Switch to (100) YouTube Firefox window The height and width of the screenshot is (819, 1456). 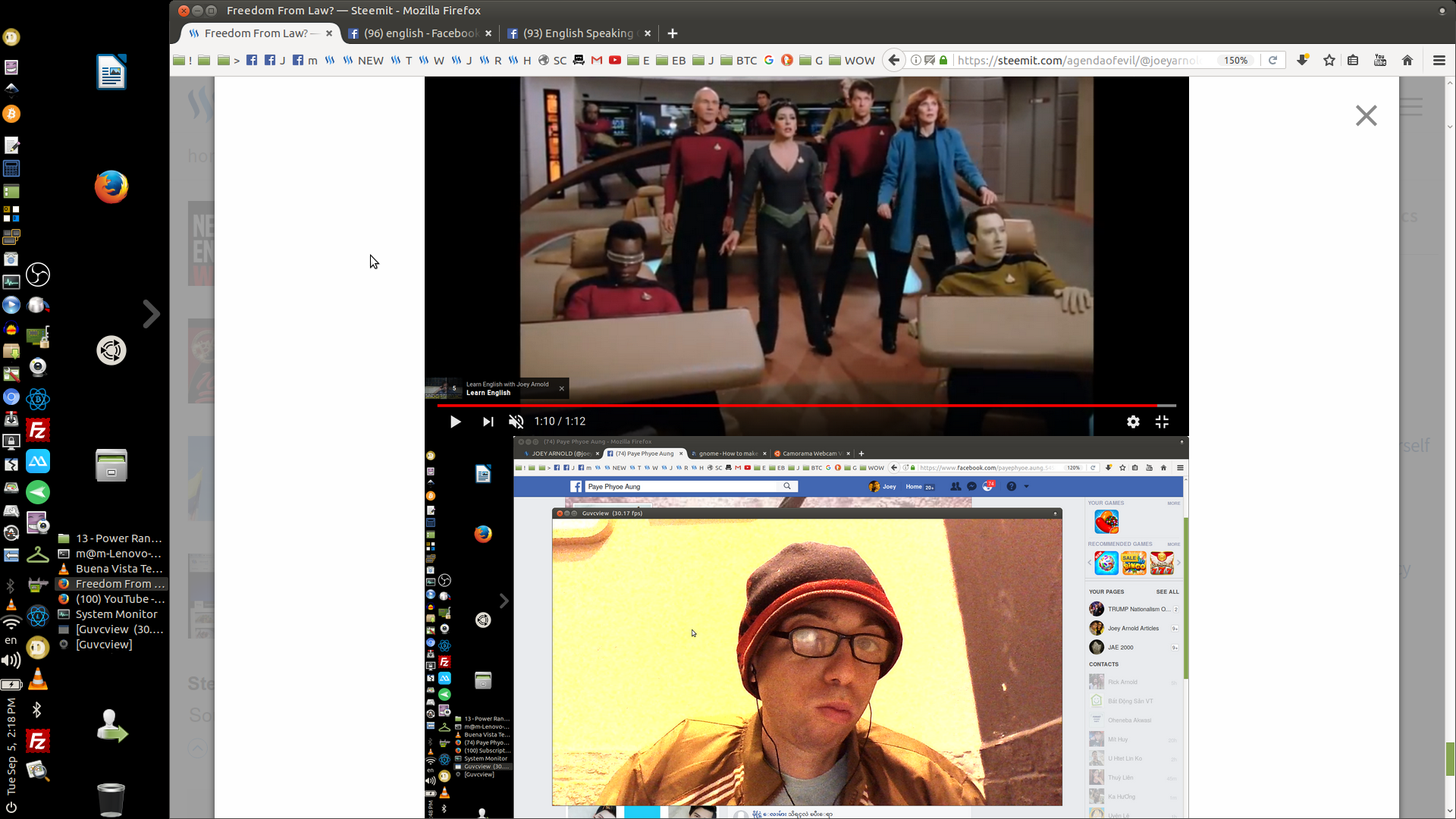click(x=111, y=599)
